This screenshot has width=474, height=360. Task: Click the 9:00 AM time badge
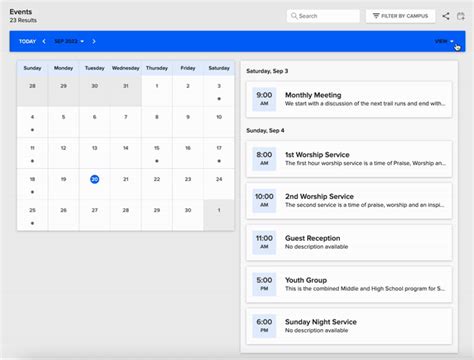(264, 99)
